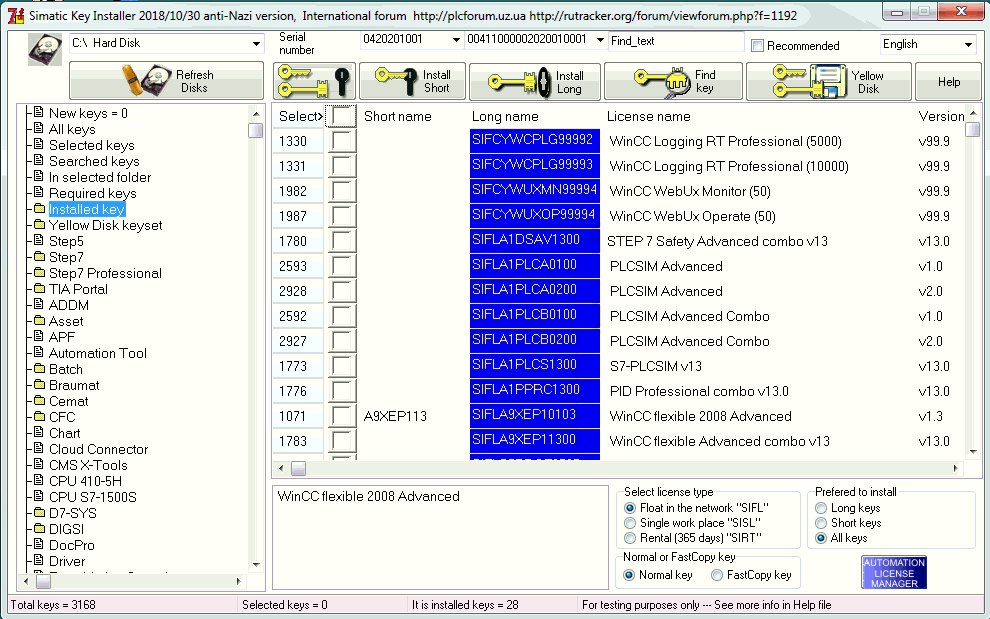The height and width of the screenshot is (619, 990).
Task: Select Searched keys tree item
Action: [94, 161]
